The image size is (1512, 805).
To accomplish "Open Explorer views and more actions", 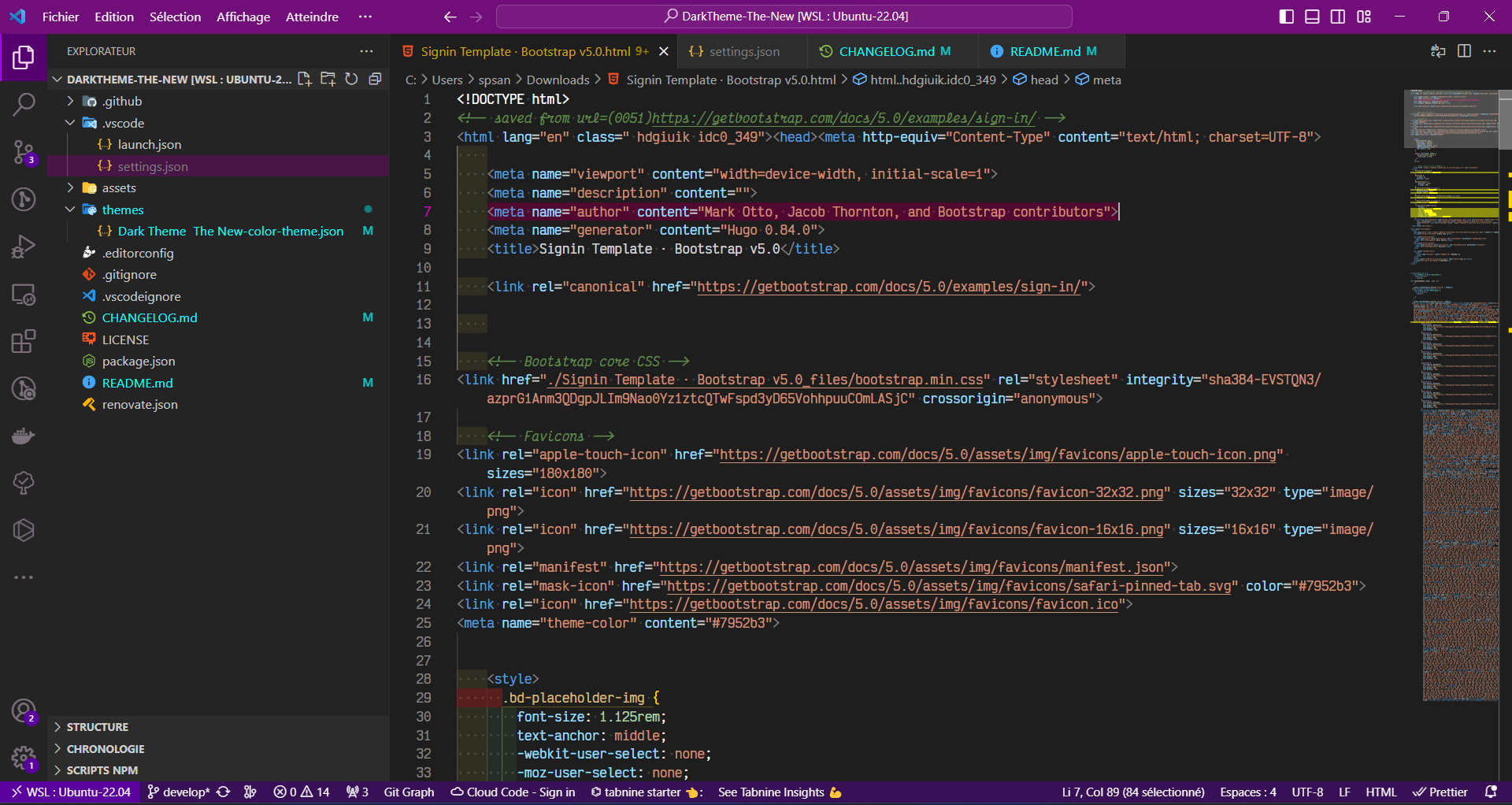I will 366,51.
